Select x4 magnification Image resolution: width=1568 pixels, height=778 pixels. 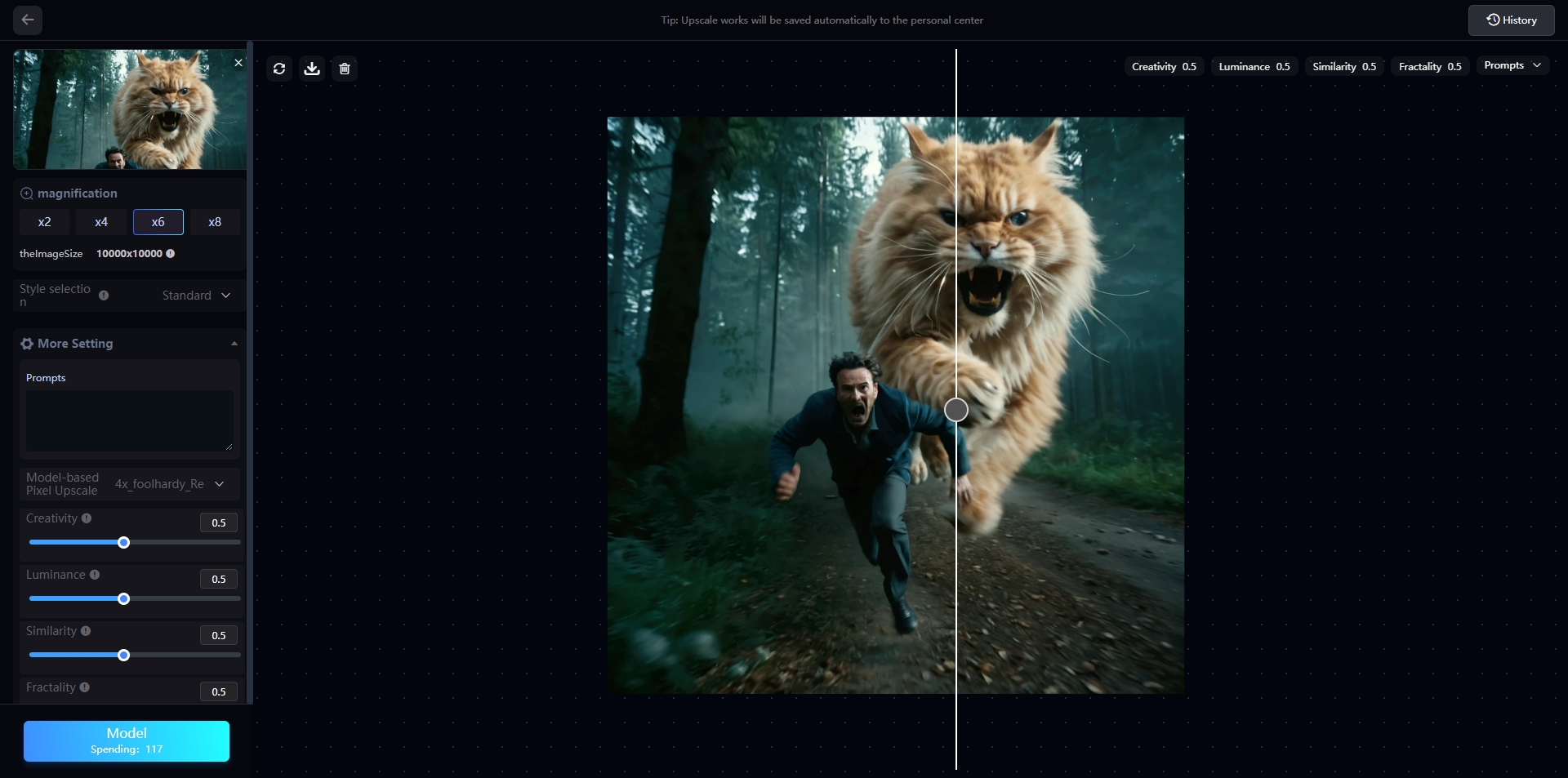tap(101, 222)
